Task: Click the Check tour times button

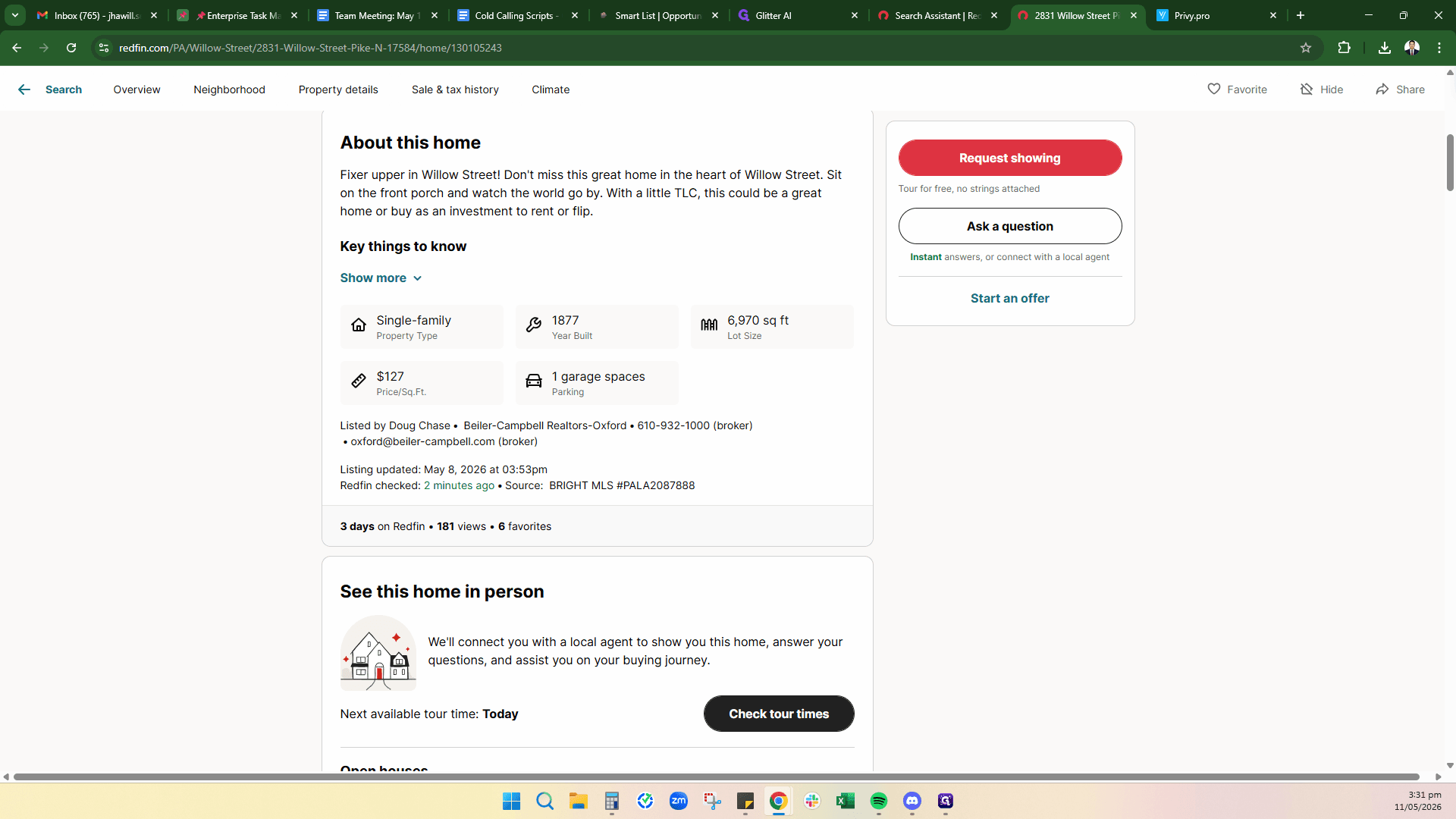Action: [x=779, y=714]
